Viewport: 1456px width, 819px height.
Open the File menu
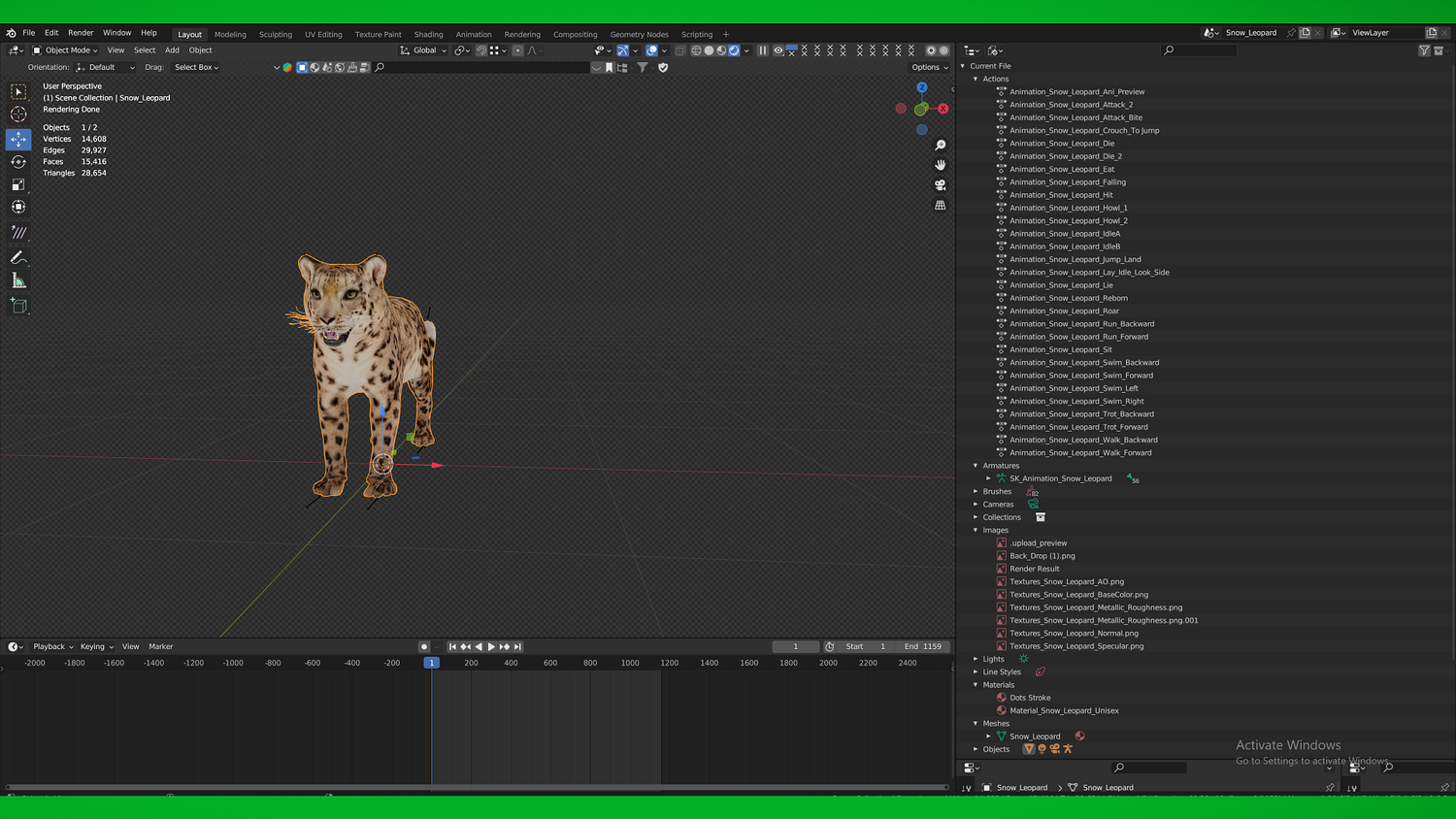click(x=29, y=33)
